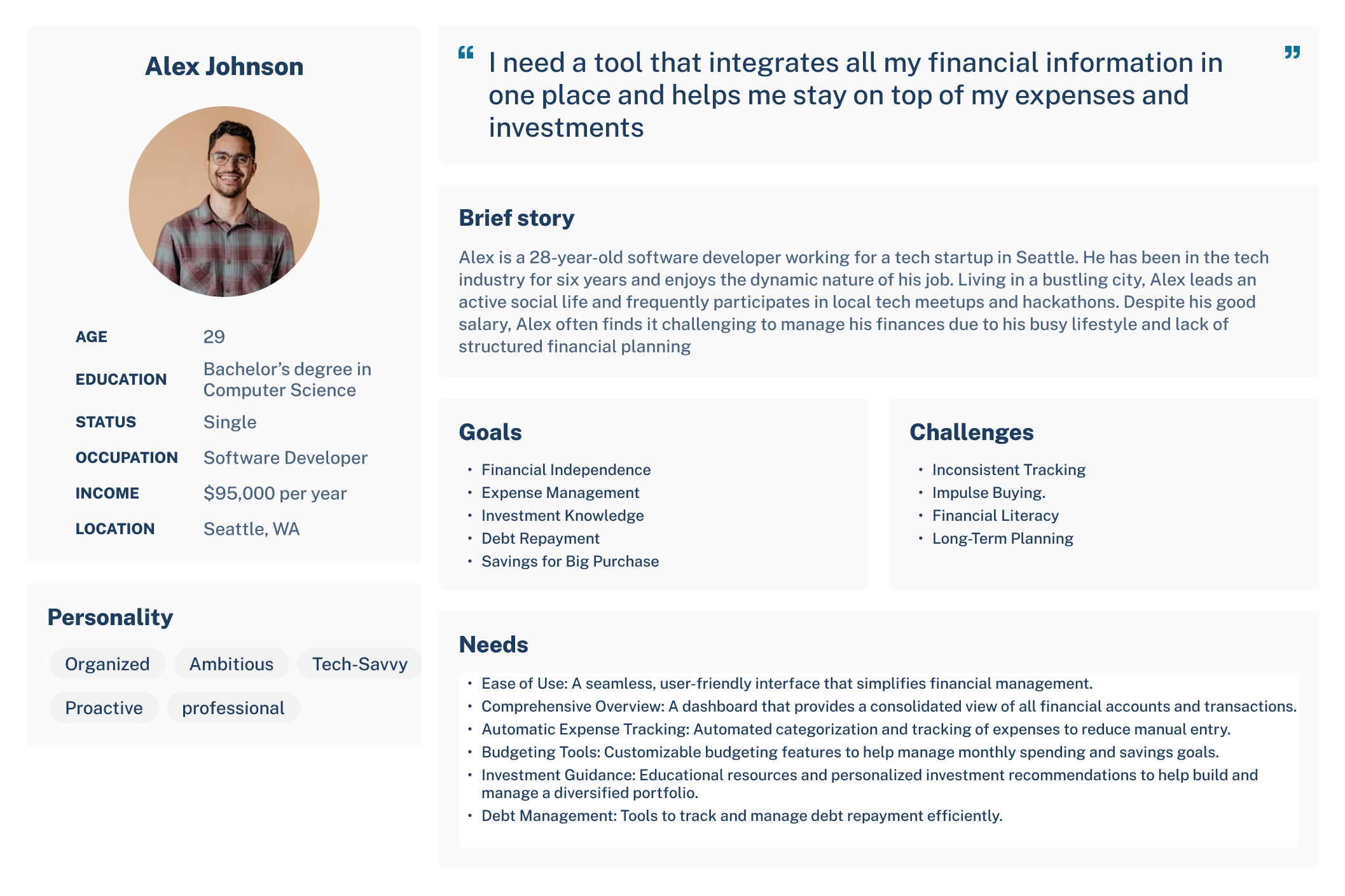Click the $95,000 per year income value
Viewport: 1345px width, 896px height.
click(x=275, y=493)
